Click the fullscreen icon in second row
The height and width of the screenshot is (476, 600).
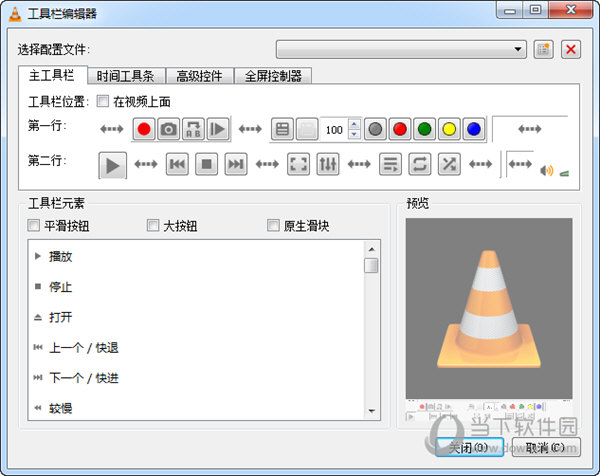298,164
